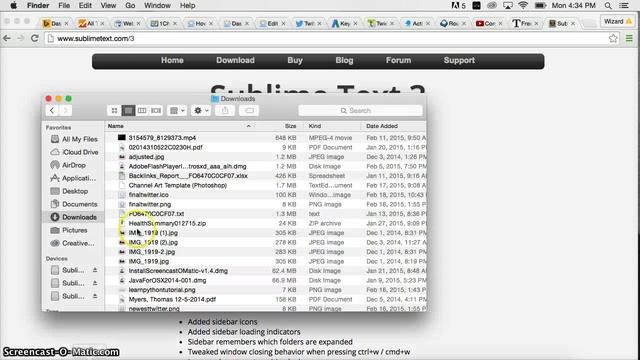
Task: Open iCloud Drive in sidebar
Action: click(x=74, y=152)
